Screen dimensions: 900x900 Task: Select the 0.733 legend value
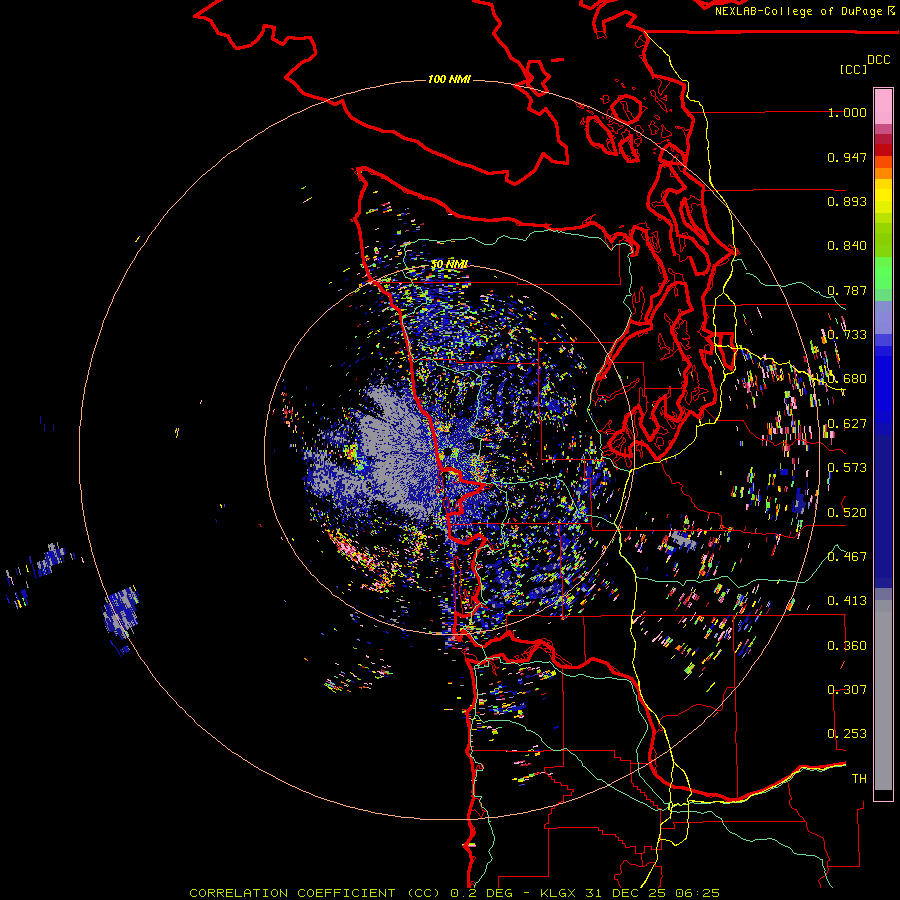coord(847,335)
